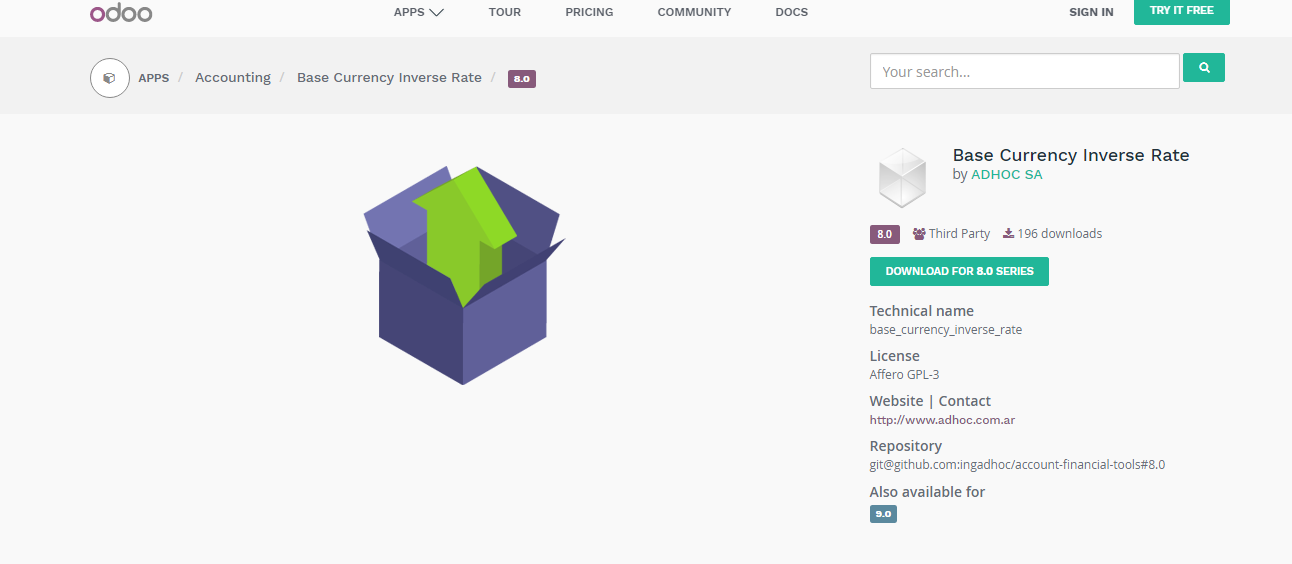
Task: Click the Third Party people icon
Action: point(919,234)
